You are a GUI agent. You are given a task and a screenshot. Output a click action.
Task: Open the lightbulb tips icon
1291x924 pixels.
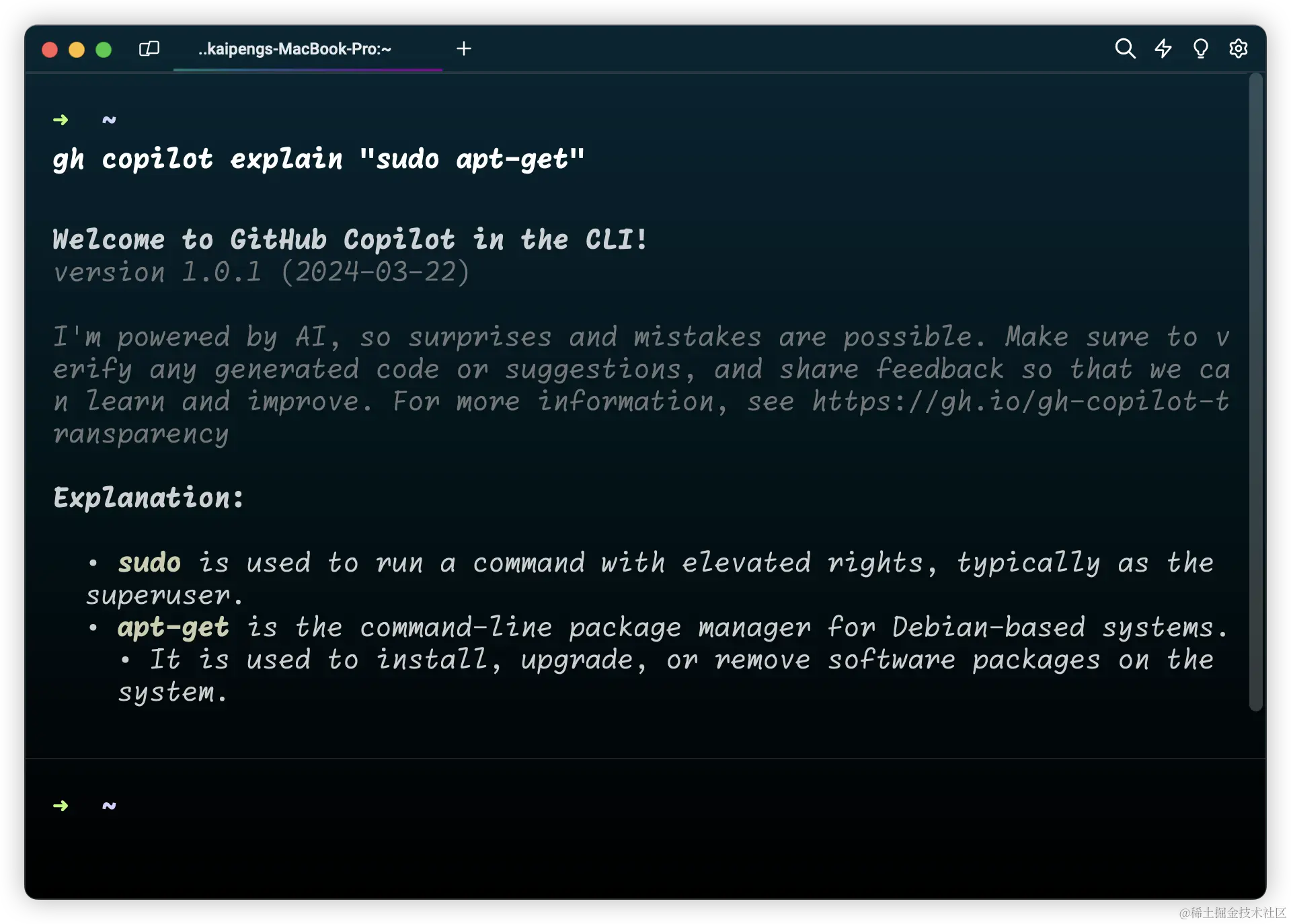tap(1201, 48)
